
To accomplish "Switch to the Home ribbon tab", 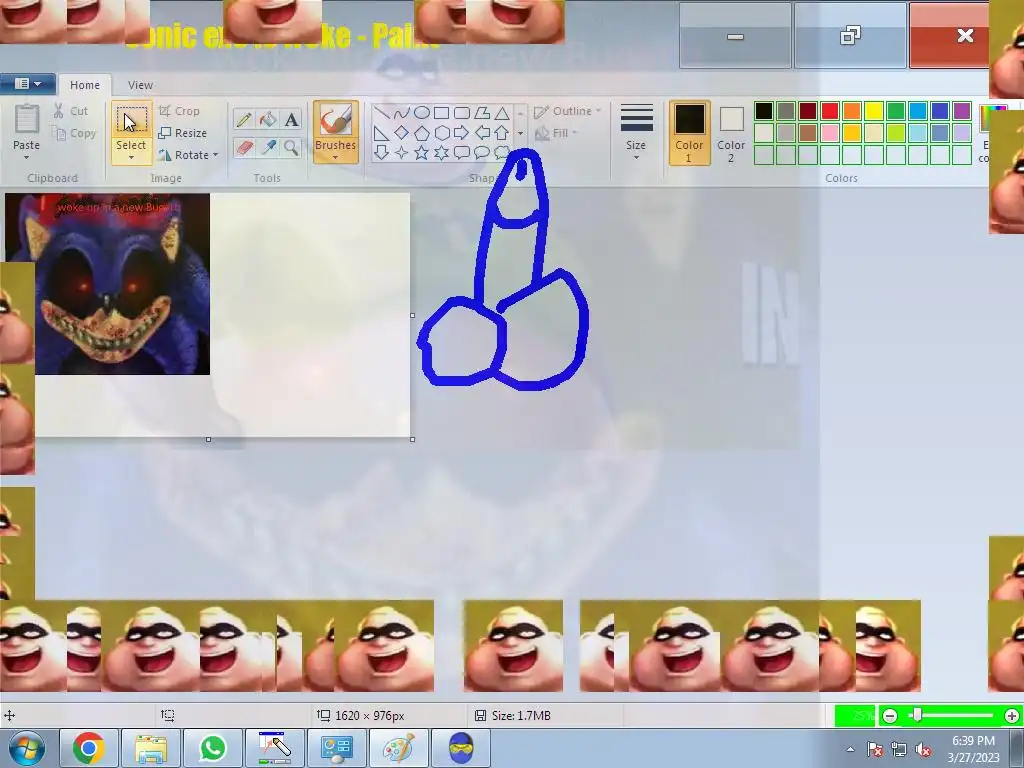I will [x=85, y=85].
